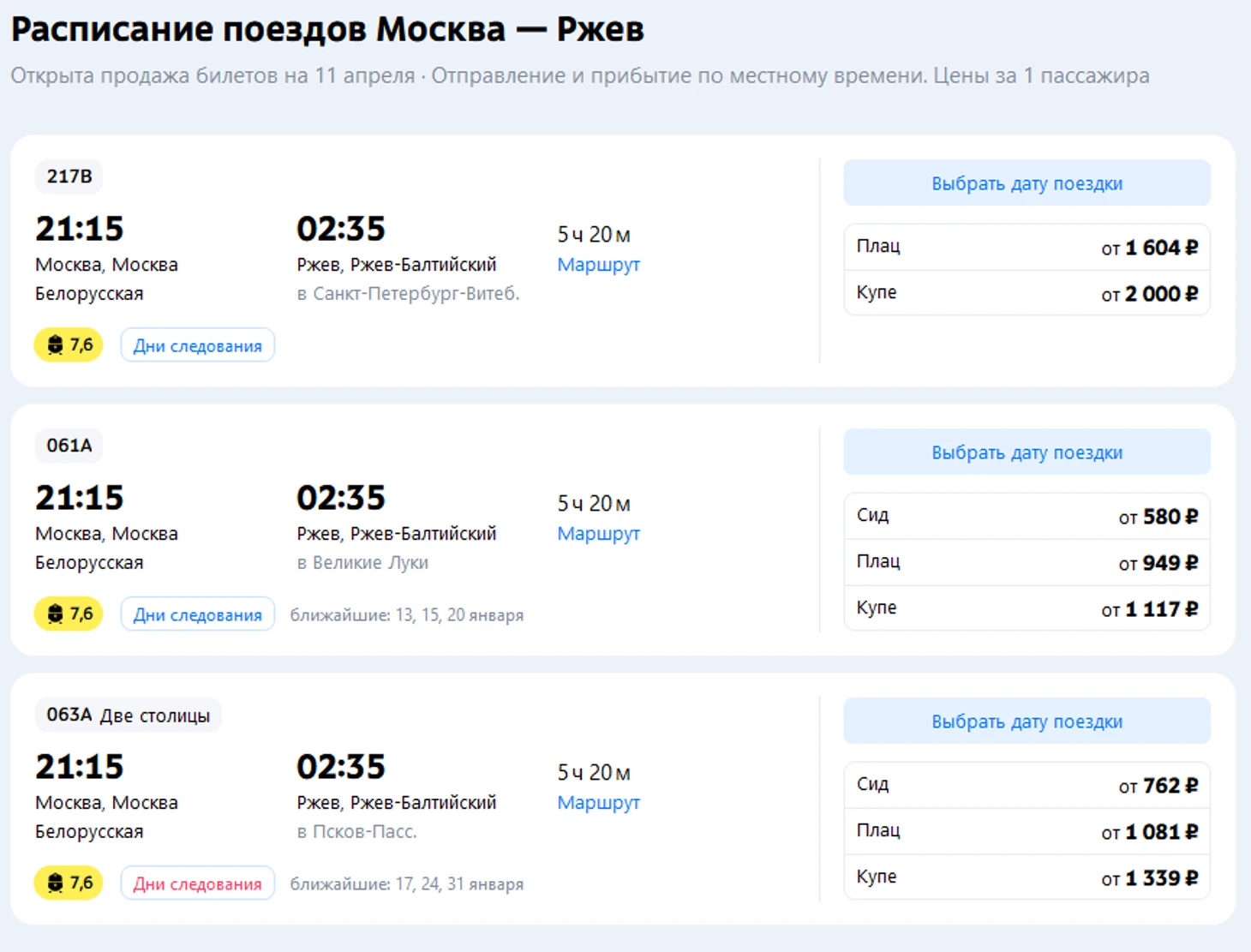Select Плац fare from 1 604 ₽

click(x=1027, y=248)
